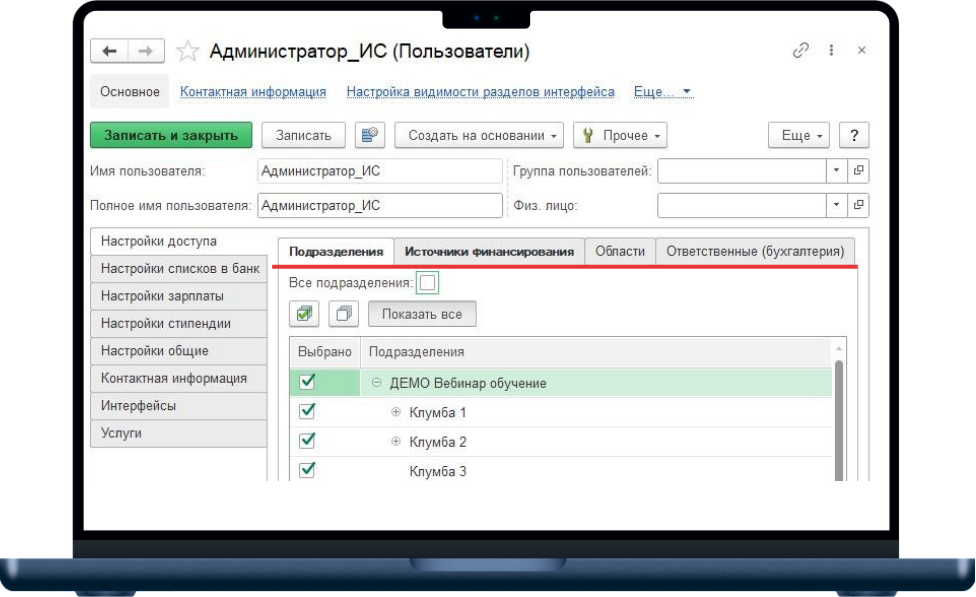Click the back navigation arrow
The height and width of the screenshot is (597, 976).
(x=109, y=51)
